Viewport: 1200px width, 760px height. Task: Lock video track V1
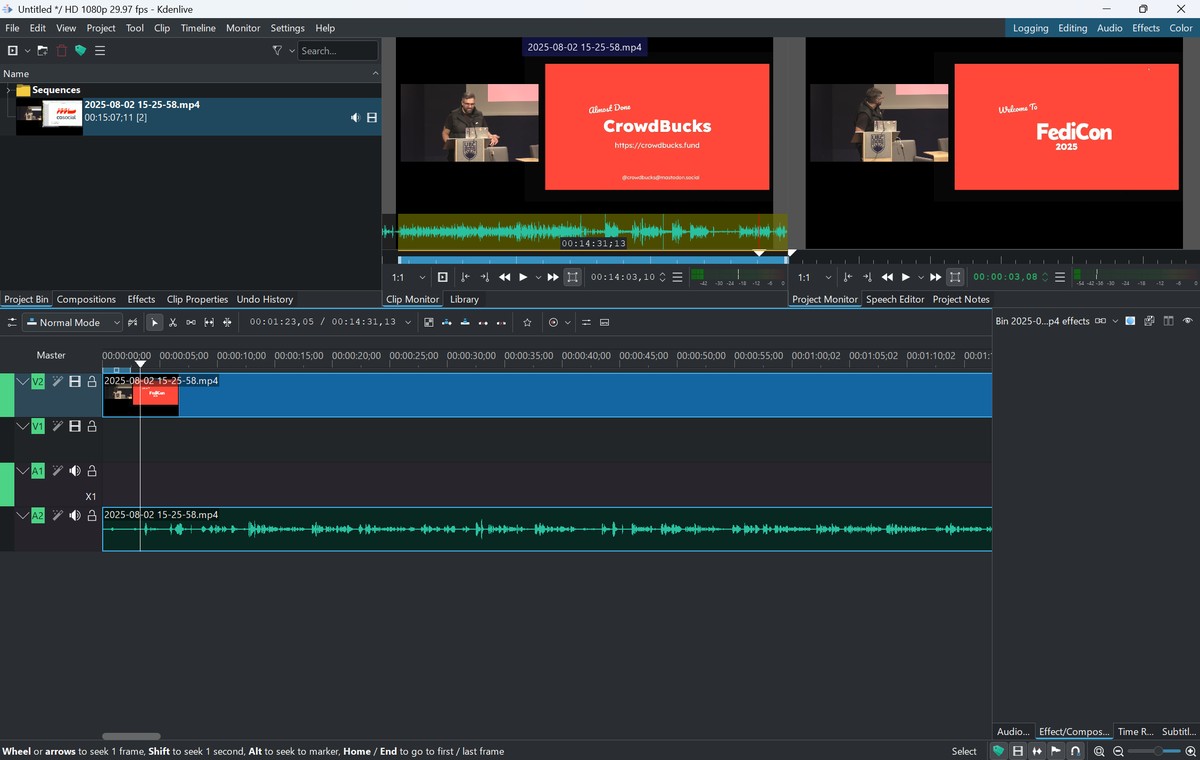(x=92, y=427)
